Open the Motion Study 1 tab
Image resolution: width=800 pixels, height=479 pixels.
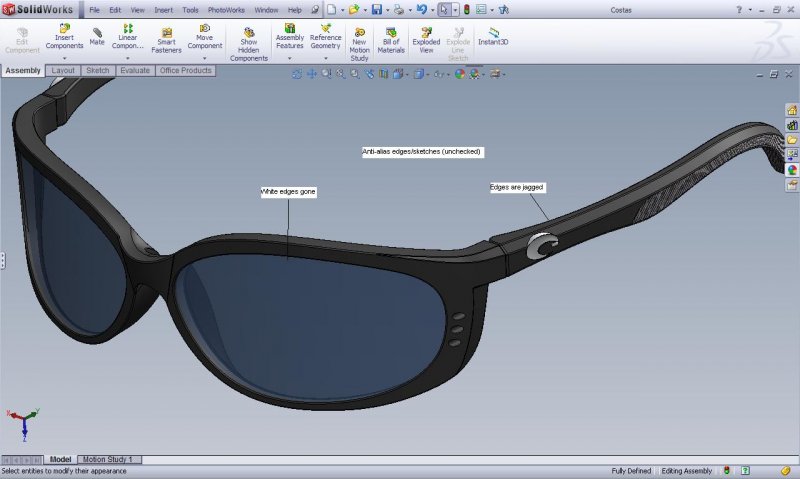(x=108, y=460)
